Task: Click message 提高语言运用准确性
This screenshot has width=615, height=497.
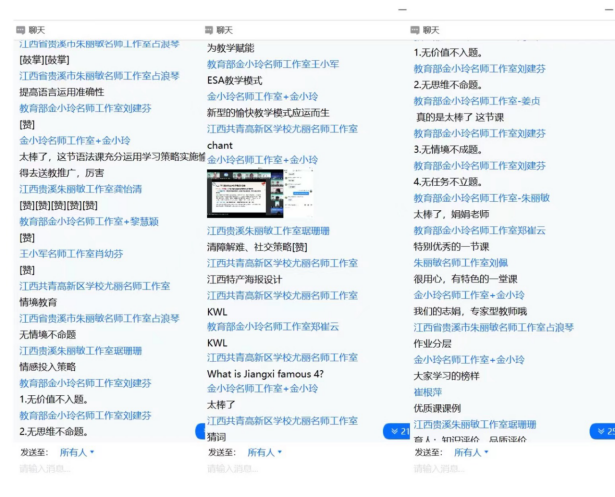Action: tap(62, 92)
